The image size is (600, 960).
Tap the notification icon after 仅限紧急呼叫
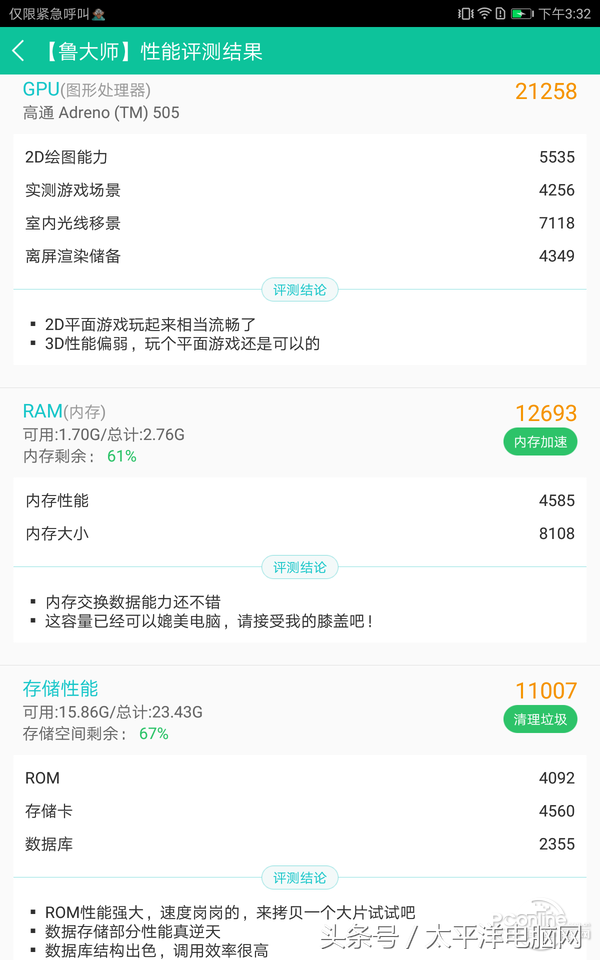(98, 14)
